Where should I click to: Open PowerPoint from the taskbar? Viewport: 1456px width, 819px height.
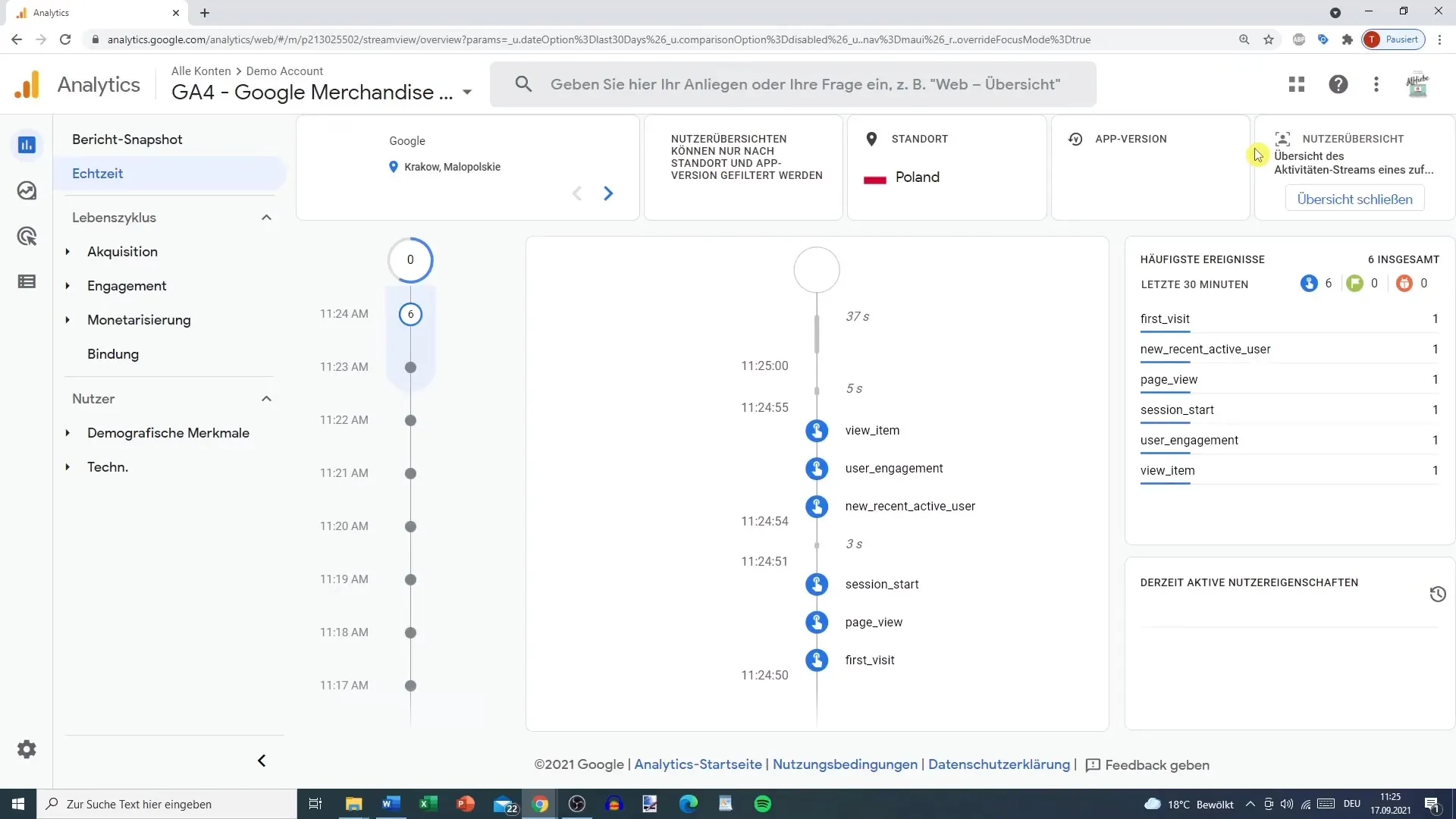466,804
